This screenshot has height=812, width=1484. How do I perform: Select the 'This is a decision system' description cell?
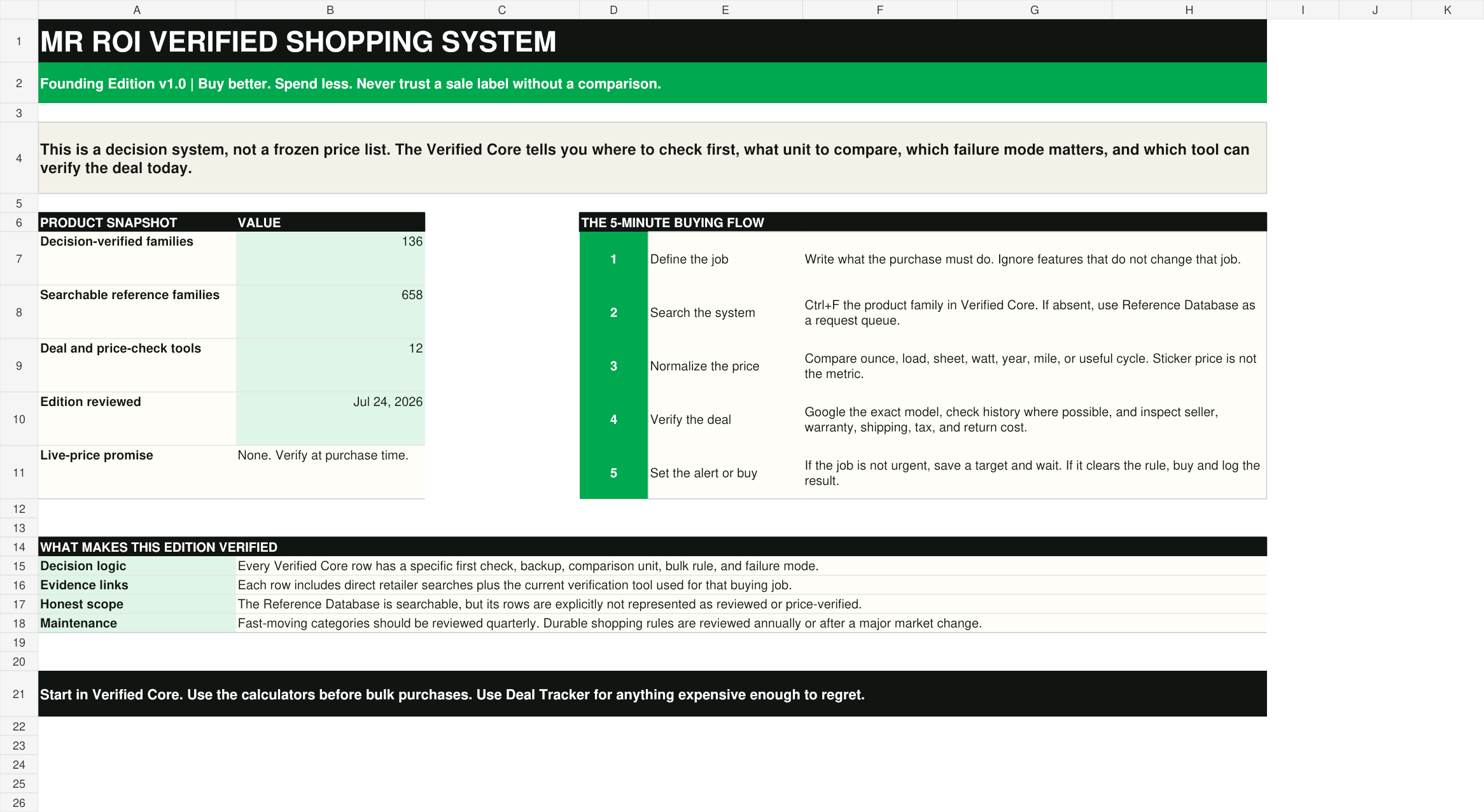tap(652, 158)
